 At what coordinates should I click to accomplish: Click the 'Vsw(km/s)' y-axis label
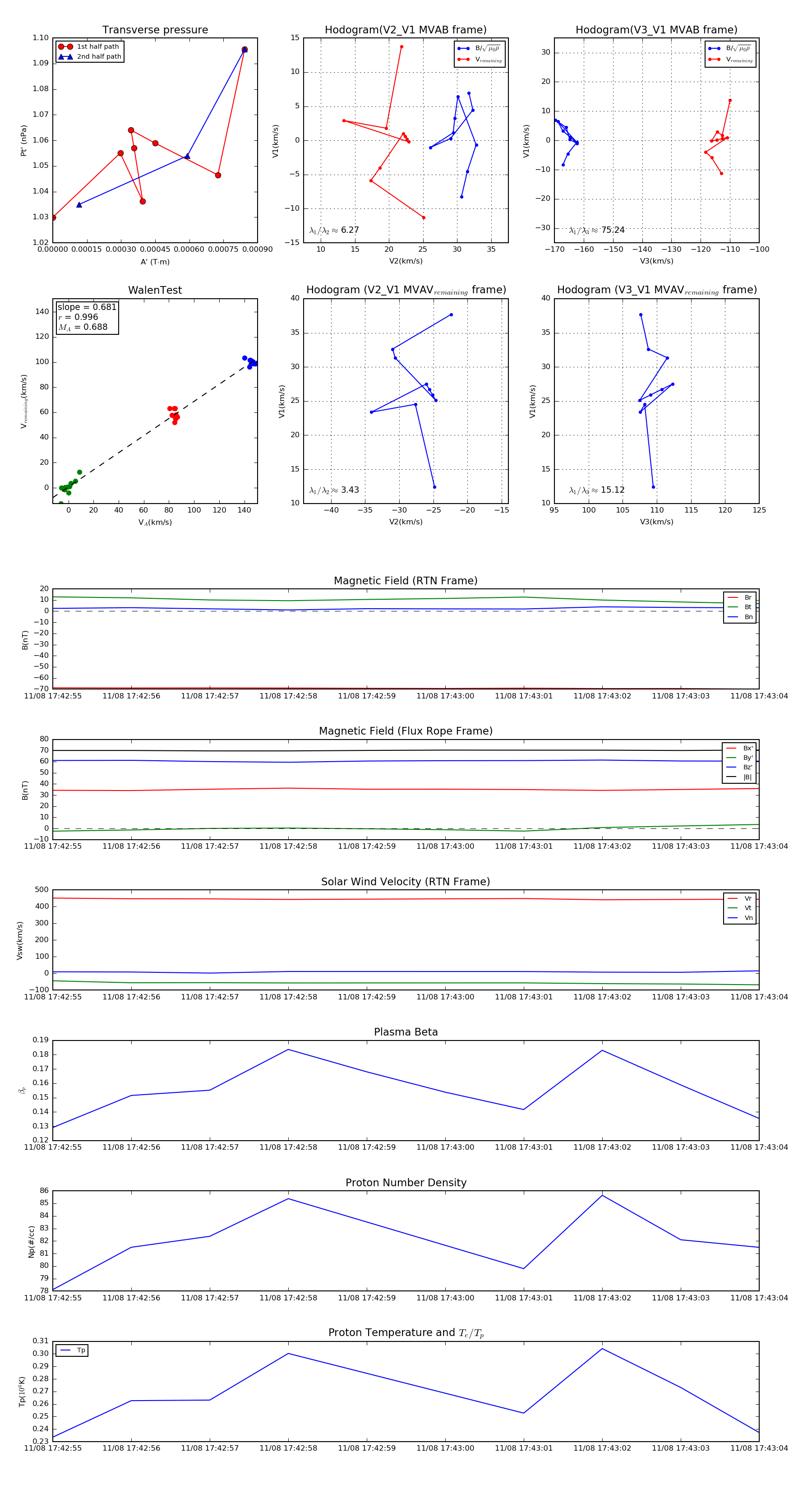(x=20, y=940)
